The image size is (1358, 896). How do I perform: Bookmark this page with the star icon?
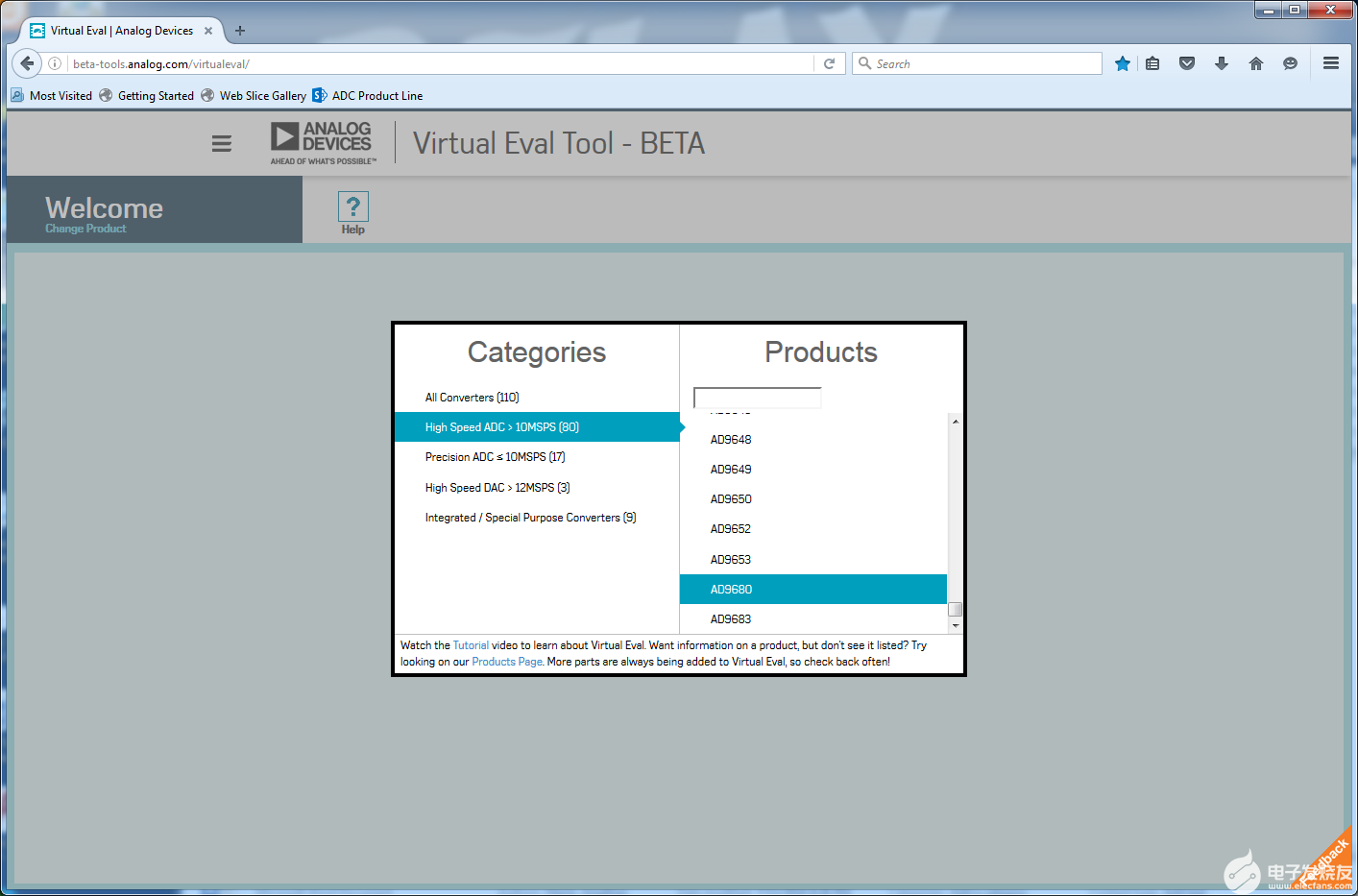[1122, 63]
